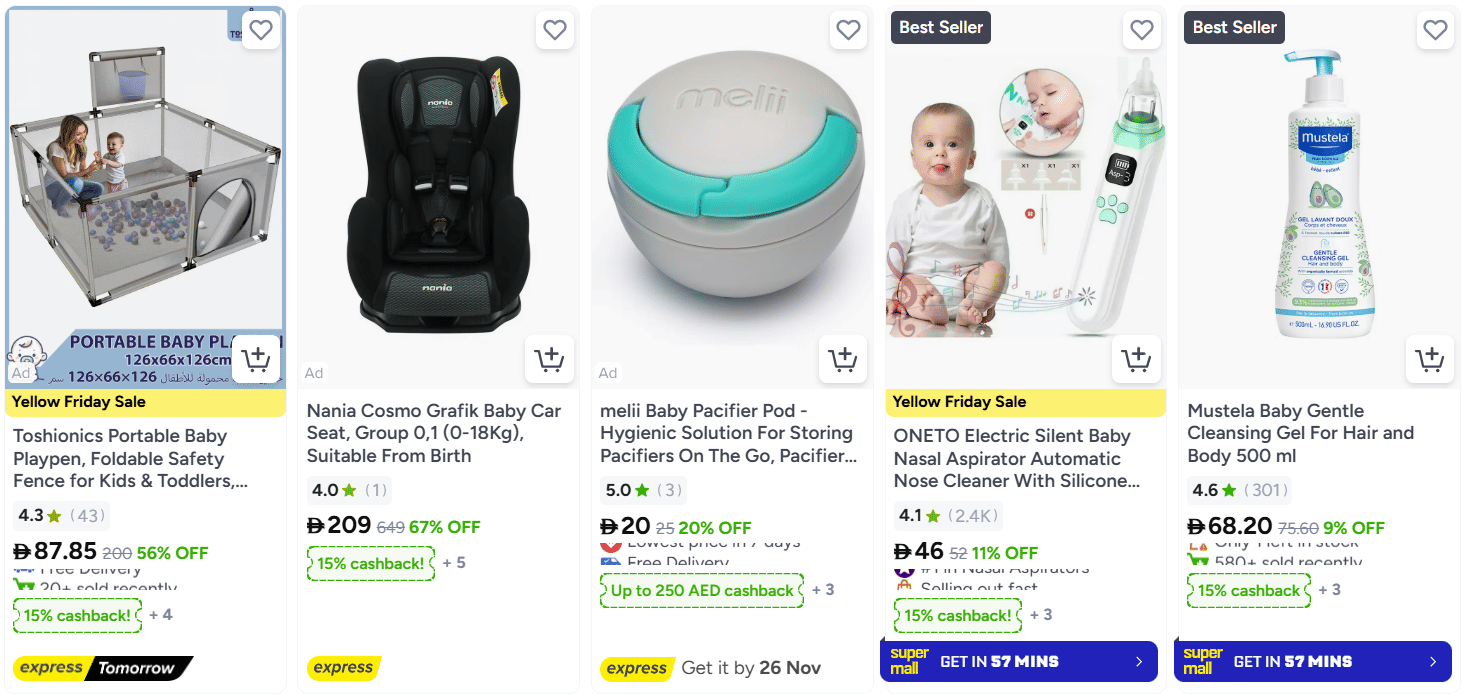Open Toshionics Portable Baby Playpen title link
The width and height of the screenshot is (1465, 694).
point(130,458)
